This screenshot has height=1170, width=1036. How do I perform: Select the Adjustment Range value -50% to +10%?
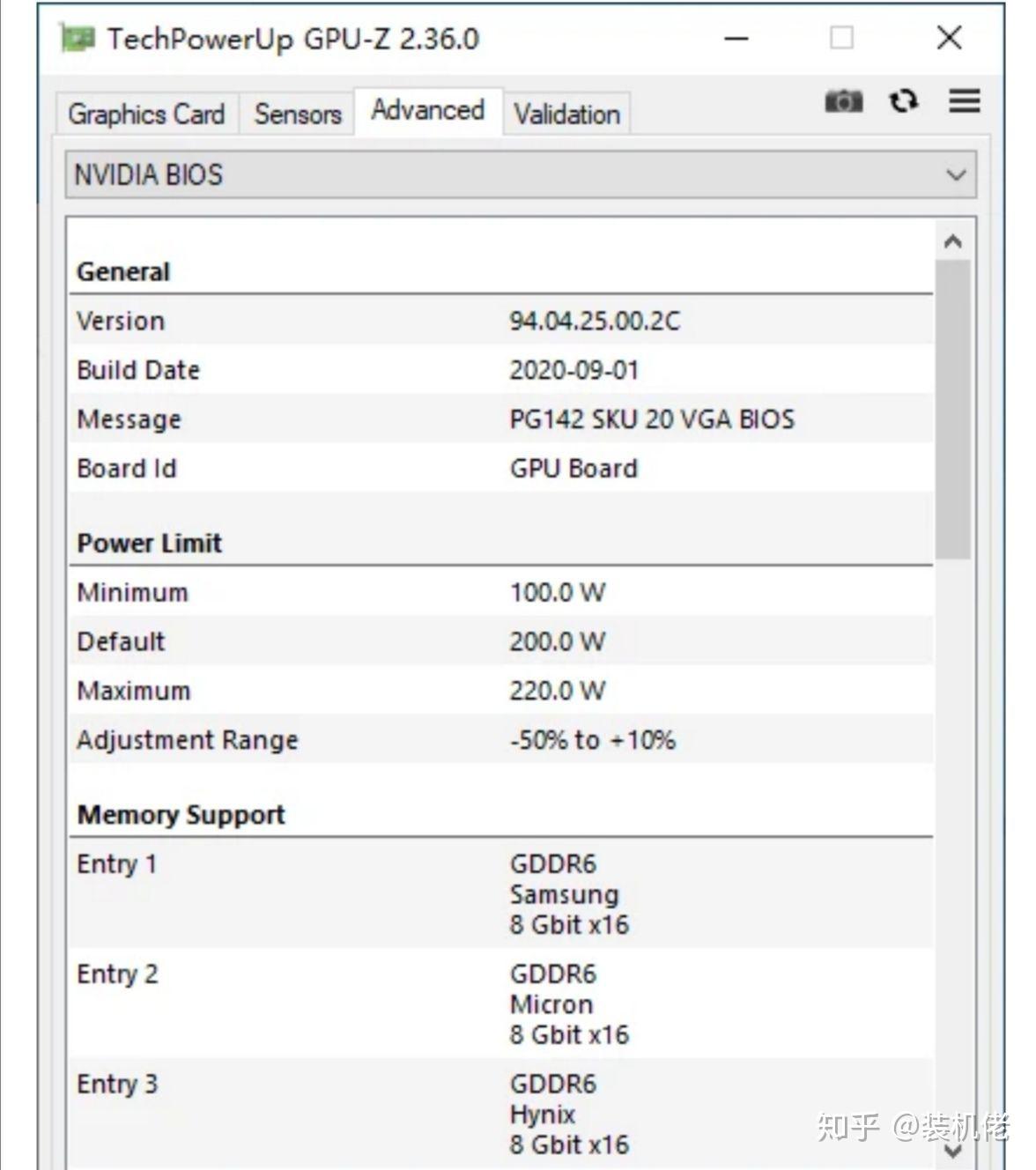coord(592,740)
